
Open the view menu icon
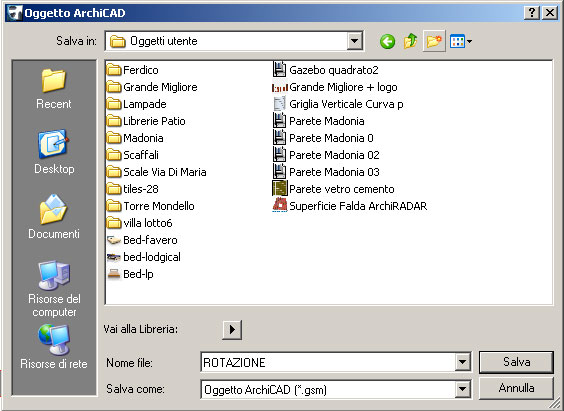pyautogui.click(x=461, y=41)
